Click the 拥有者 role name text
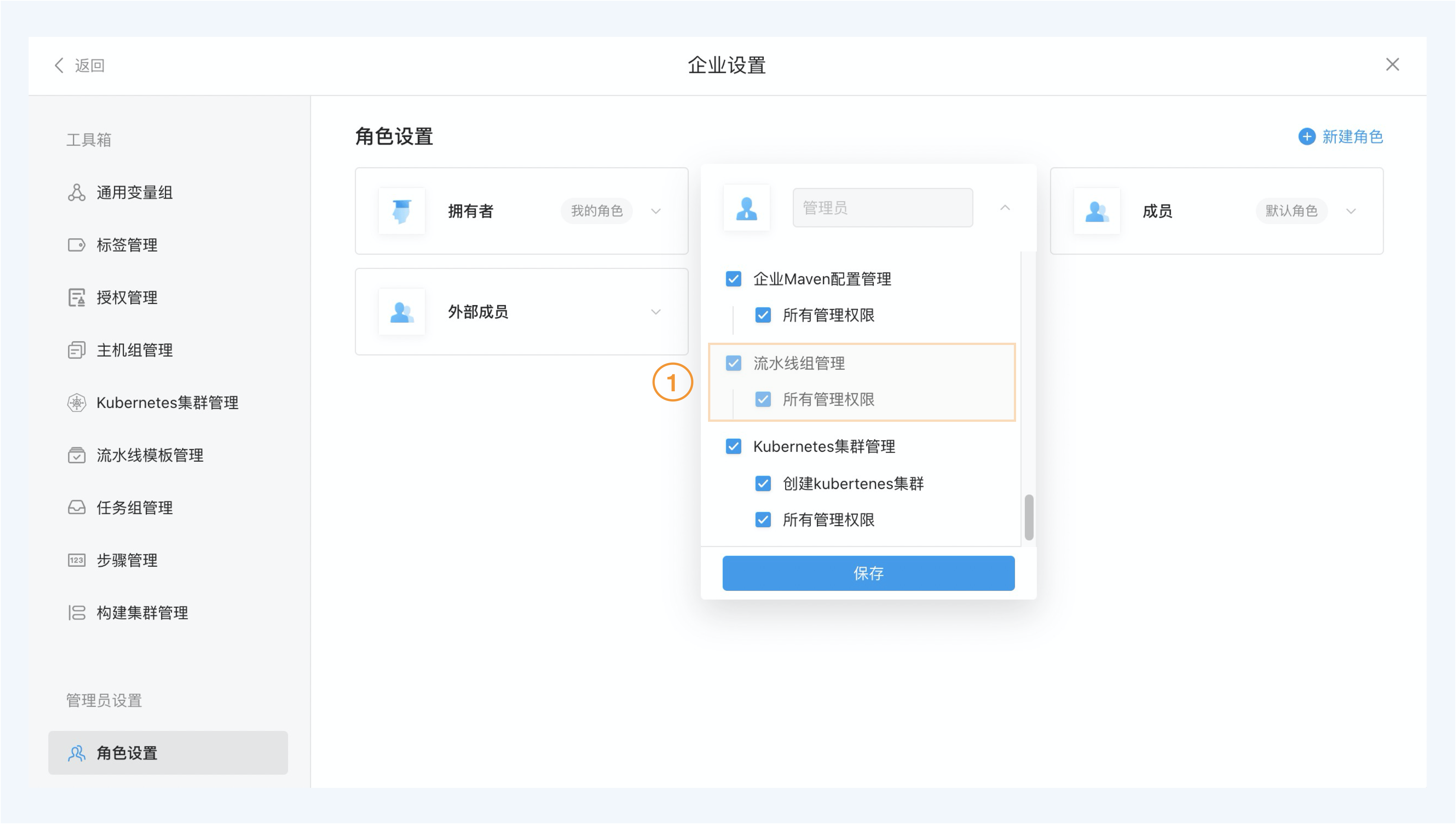Image resolution: width=1456 pixels, height=824 pixels. [470, 212]
